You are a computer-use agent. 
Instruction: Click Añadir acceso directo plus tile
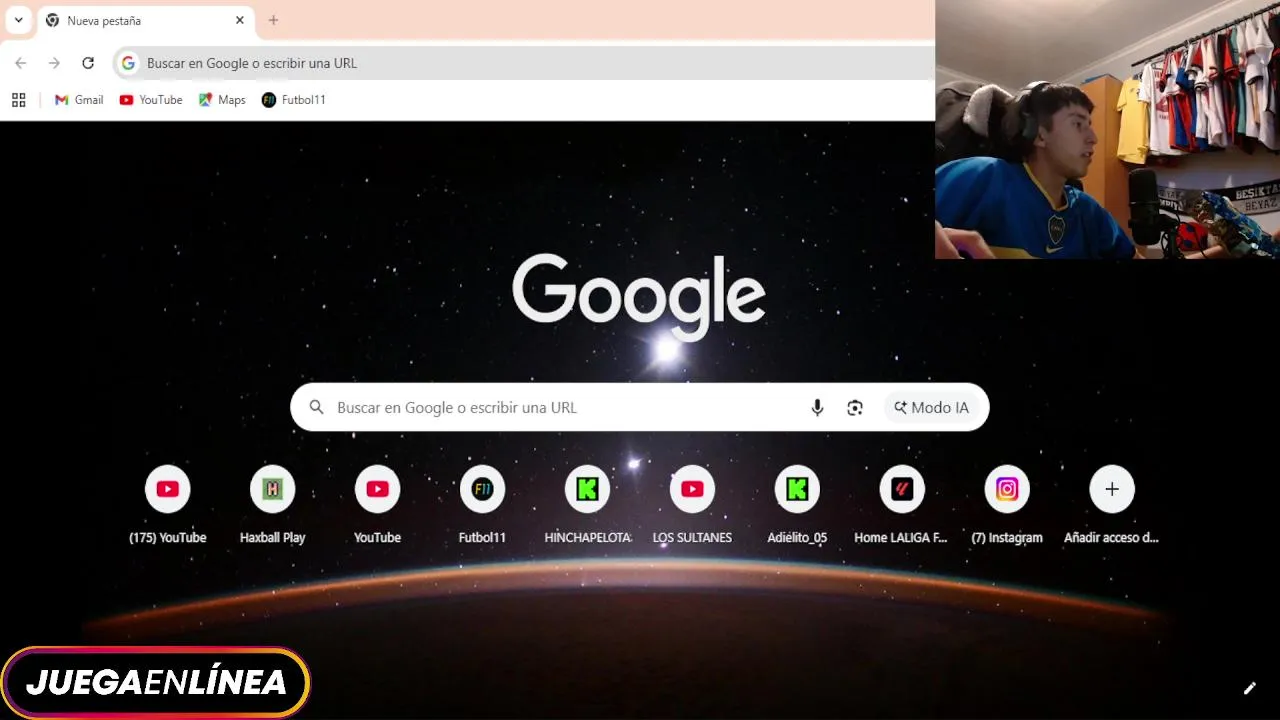1112,505
